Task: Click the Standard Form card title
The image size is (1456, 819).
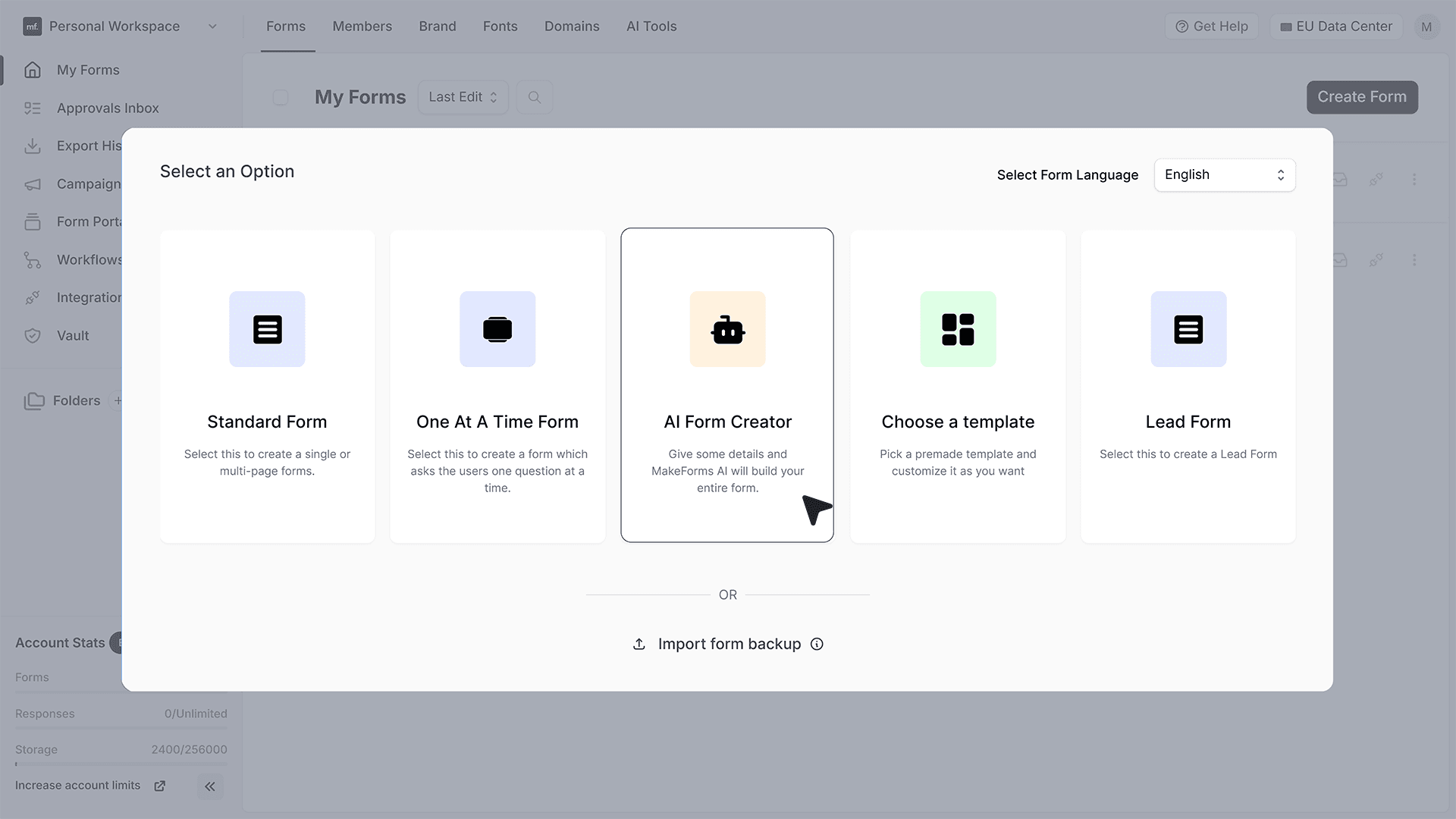Action: click(x=267, y=422)
